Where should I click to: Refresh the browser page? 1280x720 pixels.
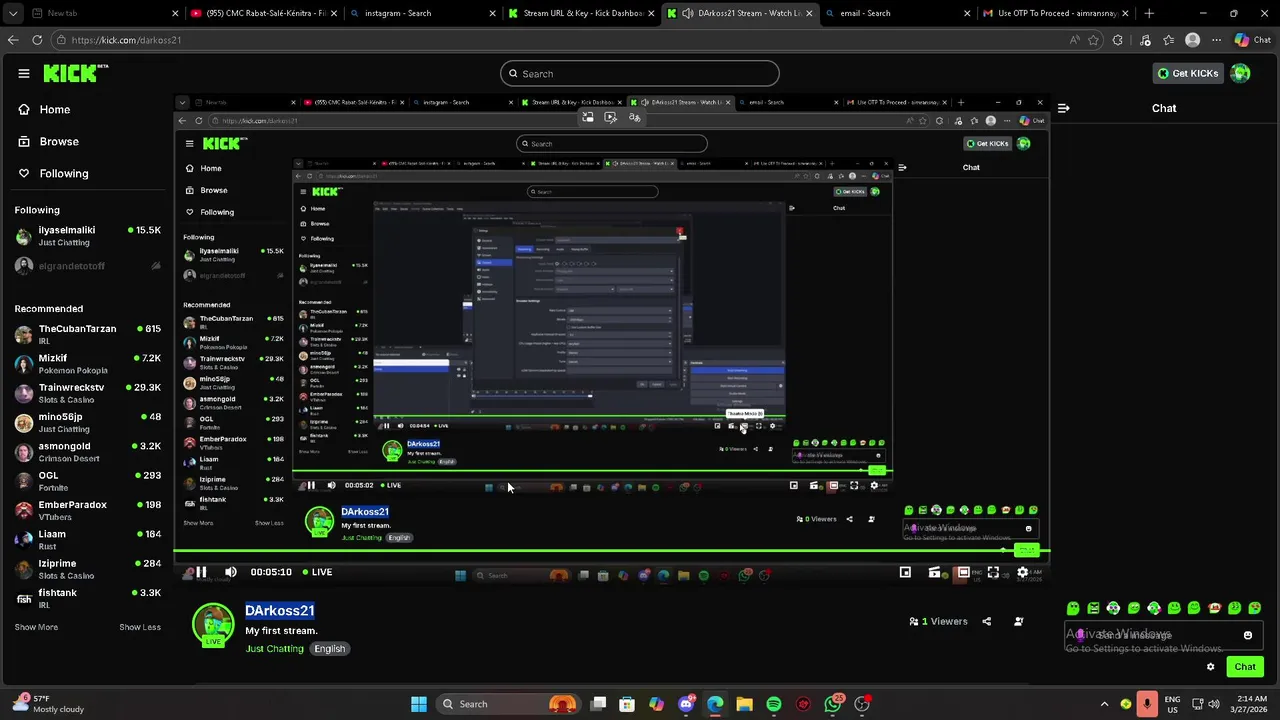point(37,40)
